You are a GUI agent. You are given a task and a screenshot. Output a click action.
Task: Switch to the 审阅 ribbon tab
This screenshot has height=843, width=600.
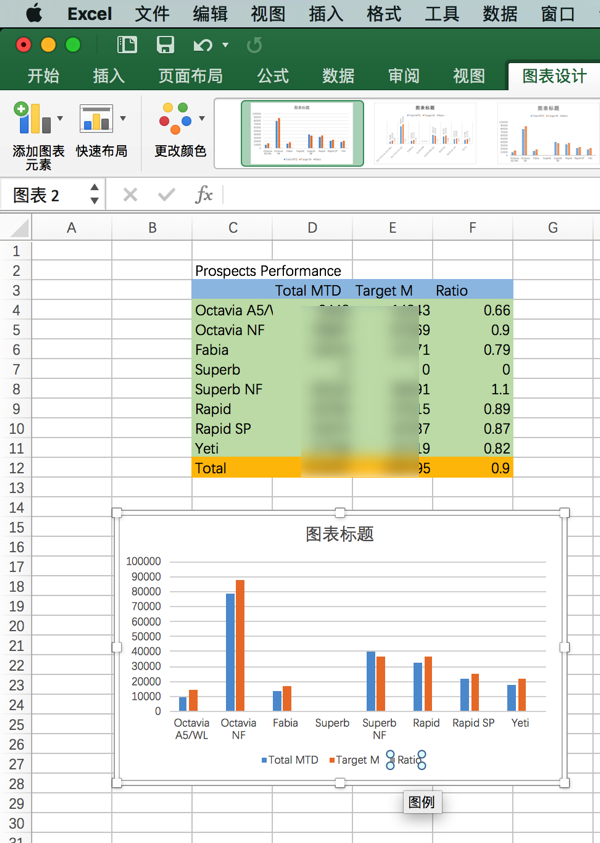404,76
